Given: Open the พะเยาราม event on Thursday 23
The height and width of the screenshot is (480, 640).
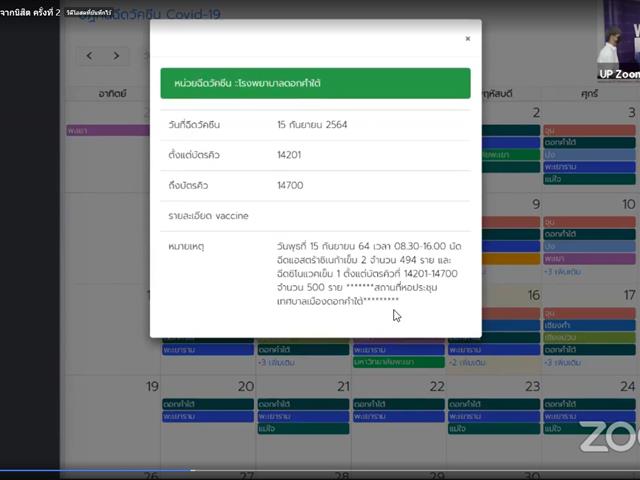Looking at the screenshot, I should (x=494, y=417).
